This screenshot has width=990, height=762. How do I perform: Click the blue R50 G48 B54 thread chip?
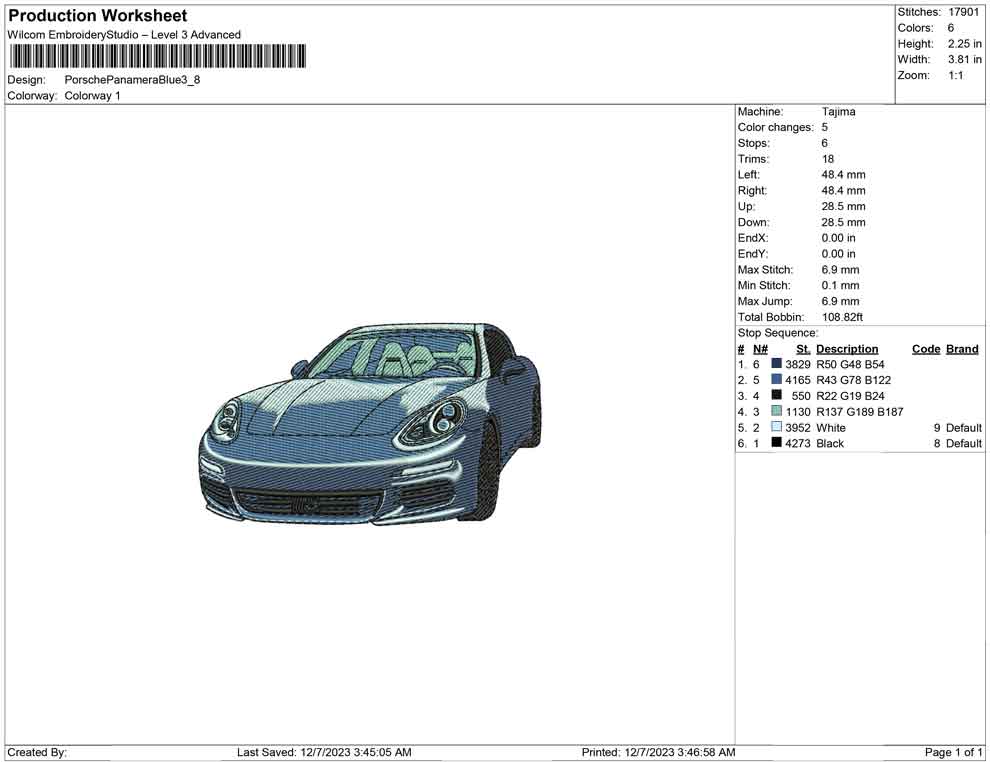pos(776,364)
